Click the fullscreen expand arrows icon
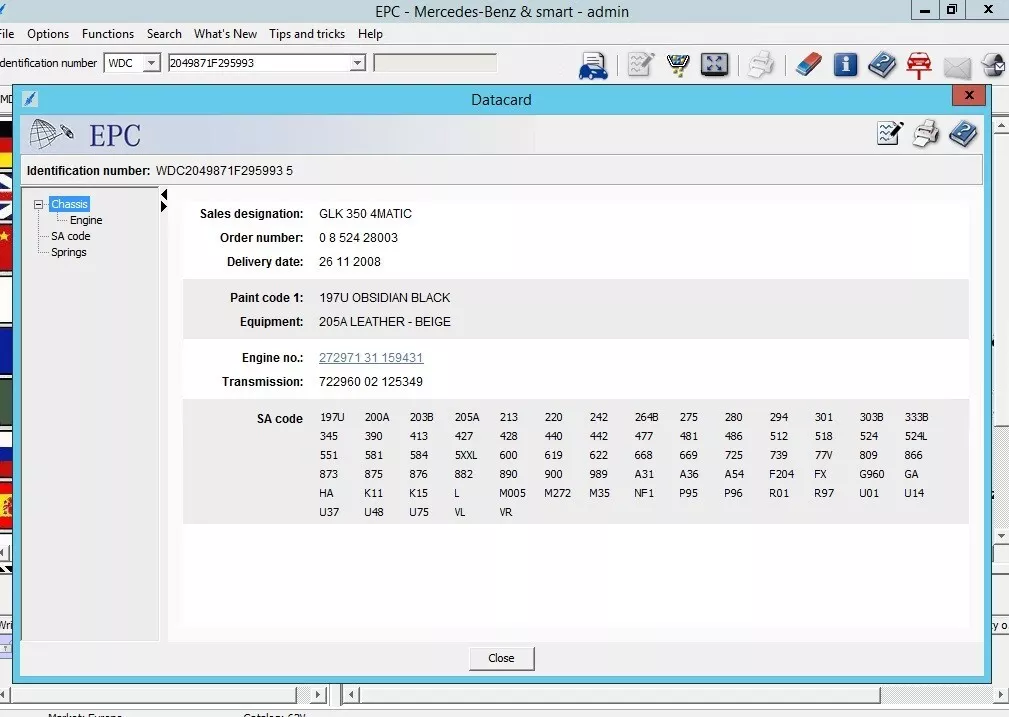 click(x=714, y=64)
